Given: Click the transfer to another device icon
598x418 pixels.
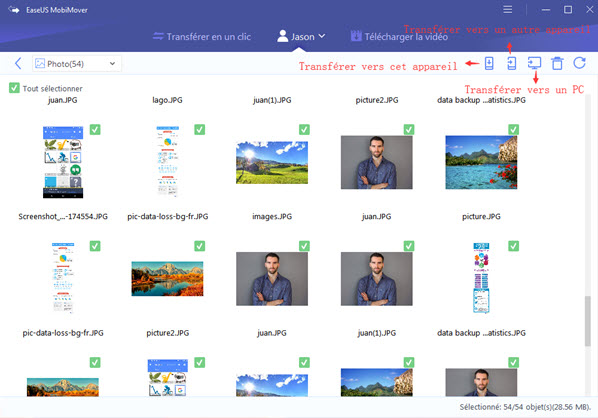Looking at the screenshot, I should coord(511,63).
